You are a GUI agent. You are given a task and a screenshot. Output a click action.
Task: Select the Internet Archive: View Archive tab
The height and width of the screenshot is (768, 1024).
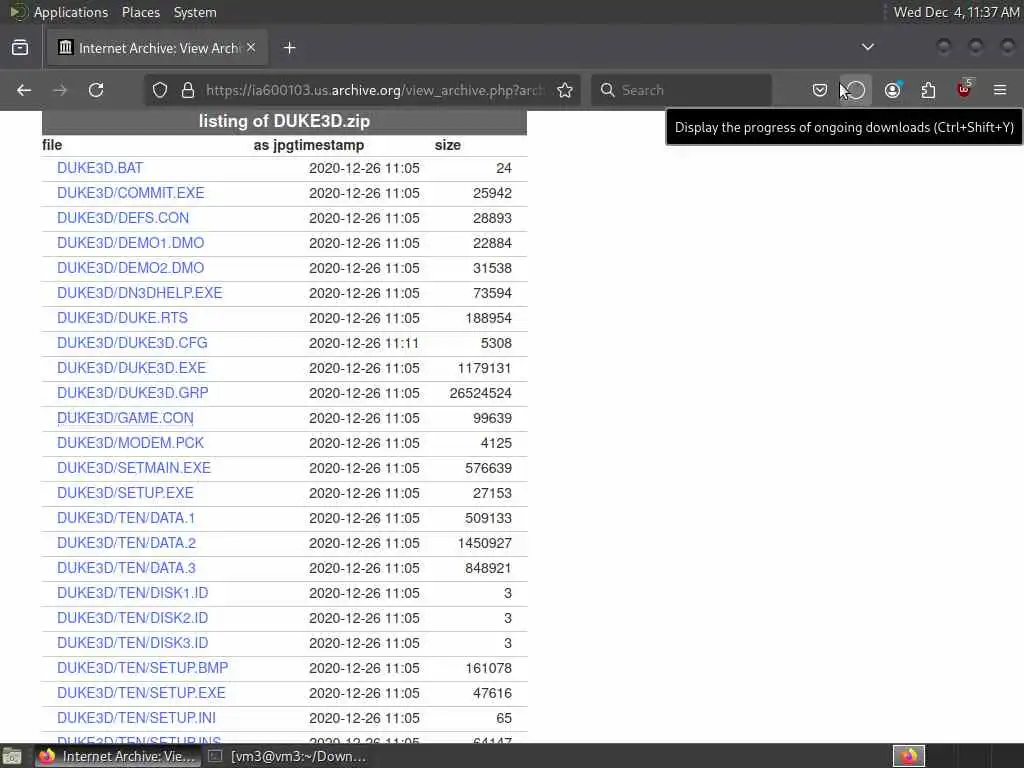[x=157, y=48]
